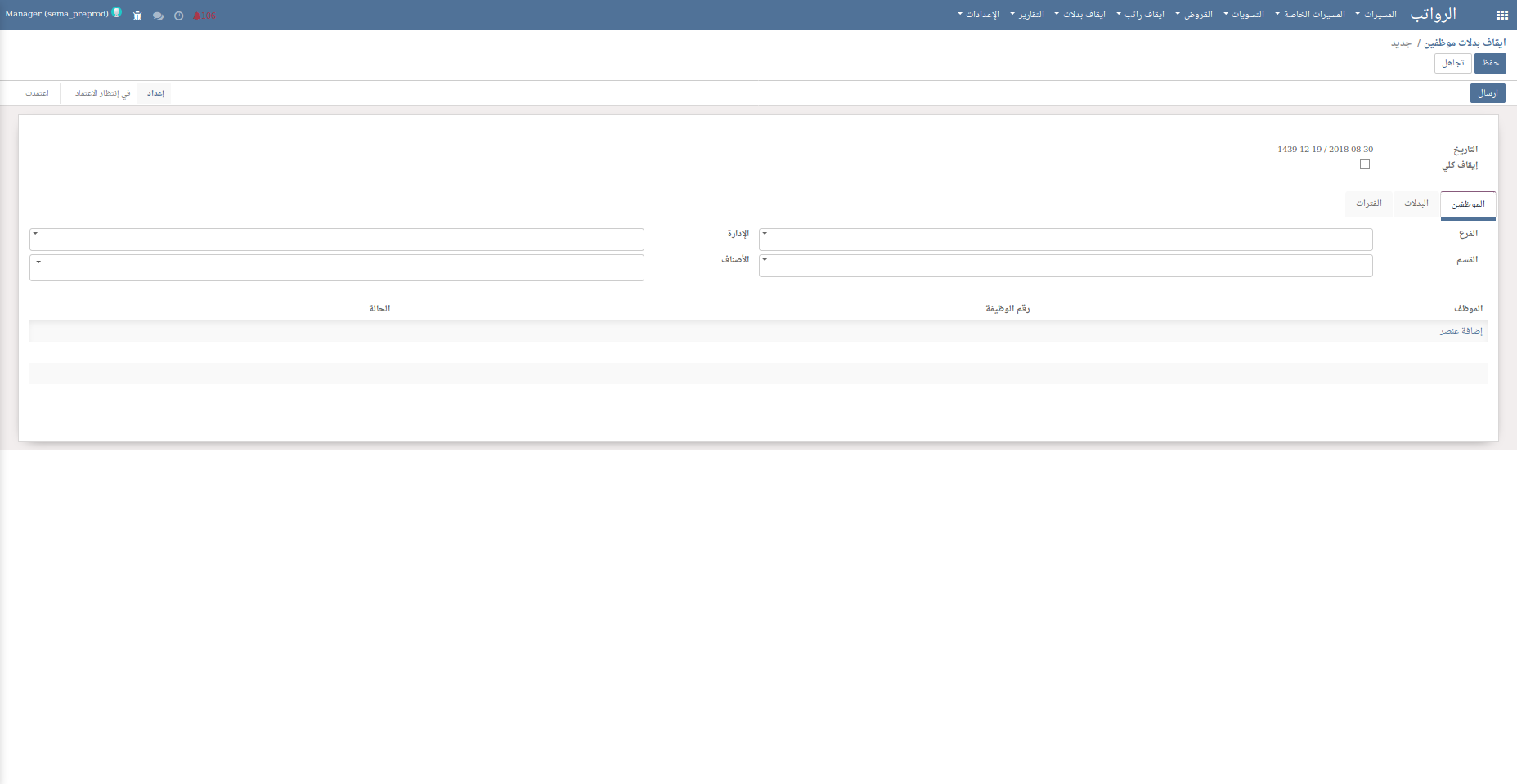Expand the القسم dropdown field
Viewport: 1517px width, 784px height.
coord(1065,265)
